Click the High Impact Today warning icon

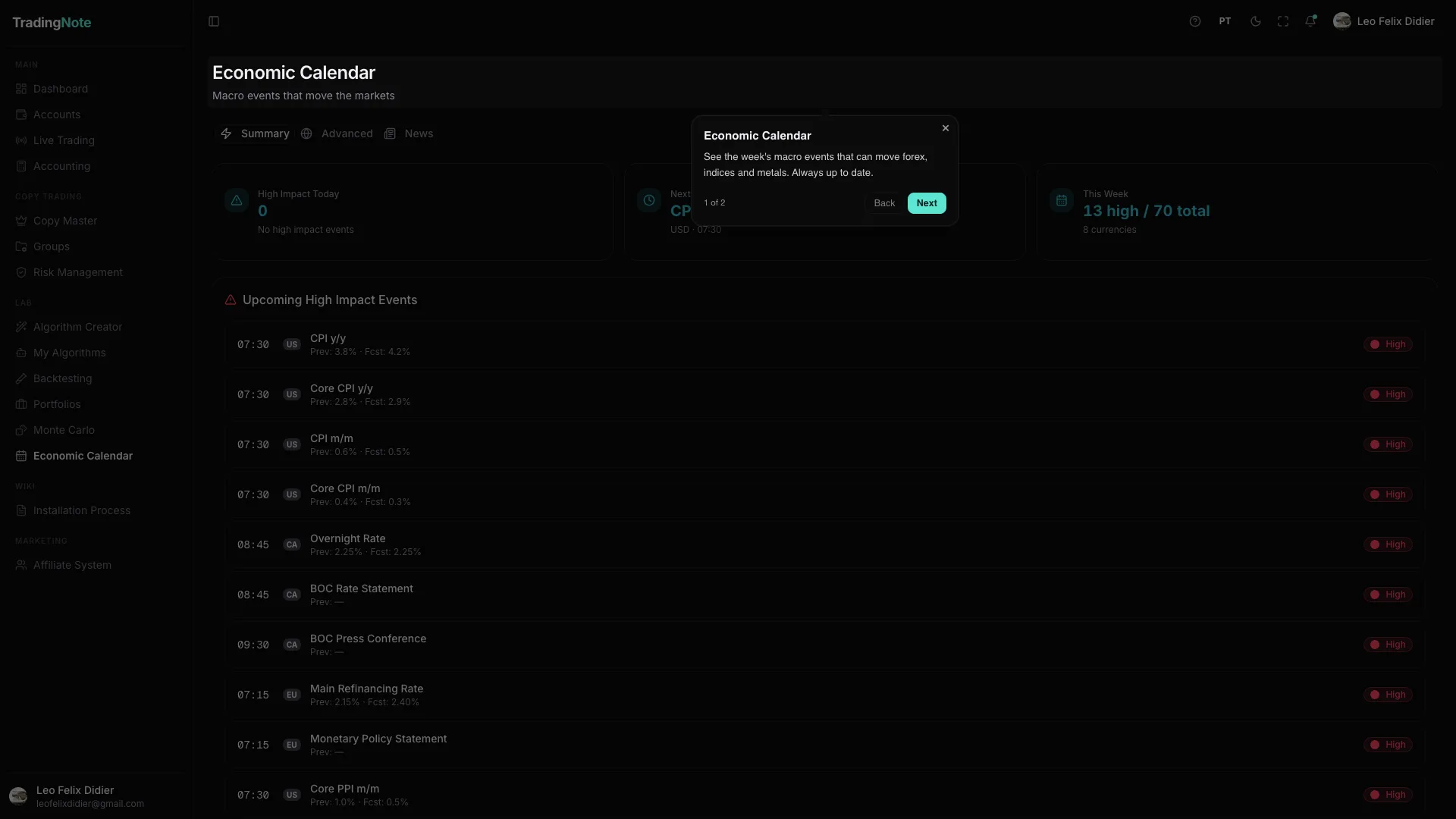click(x=237, y=200)
